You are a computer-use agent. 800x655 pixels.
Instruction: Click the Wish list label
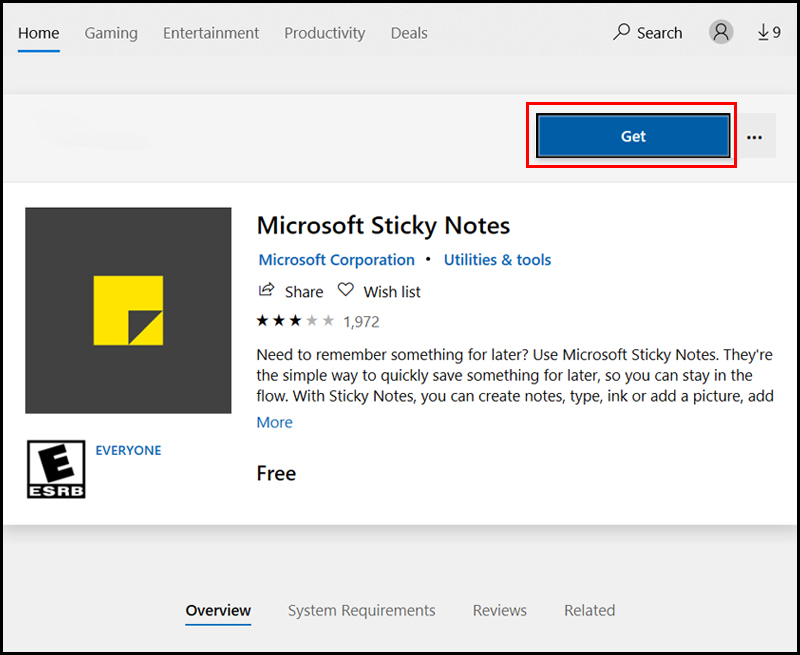coord(392,292)
